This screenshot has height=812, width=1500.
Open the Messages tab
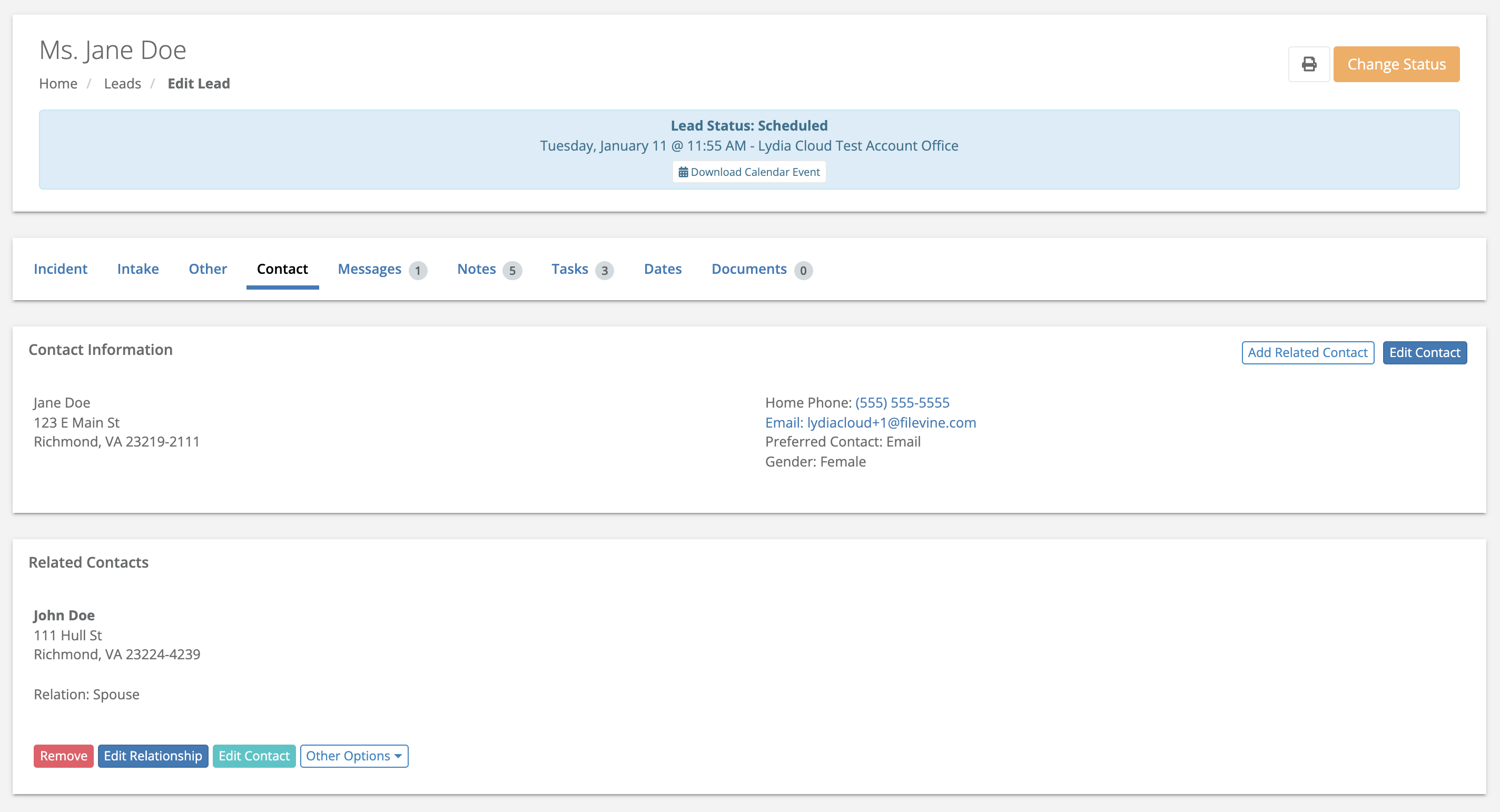pos(382,270)
